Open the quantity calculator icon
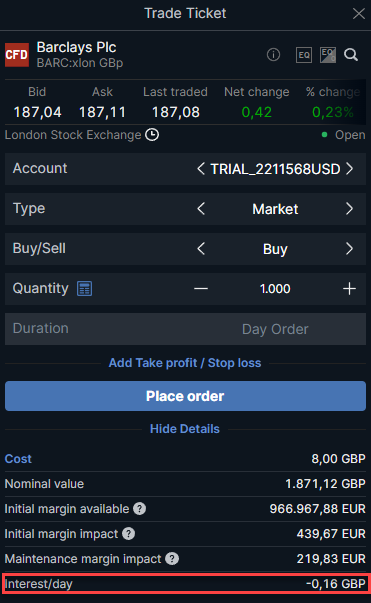Viewport: 371px width, 603px height. click(85, 288)
